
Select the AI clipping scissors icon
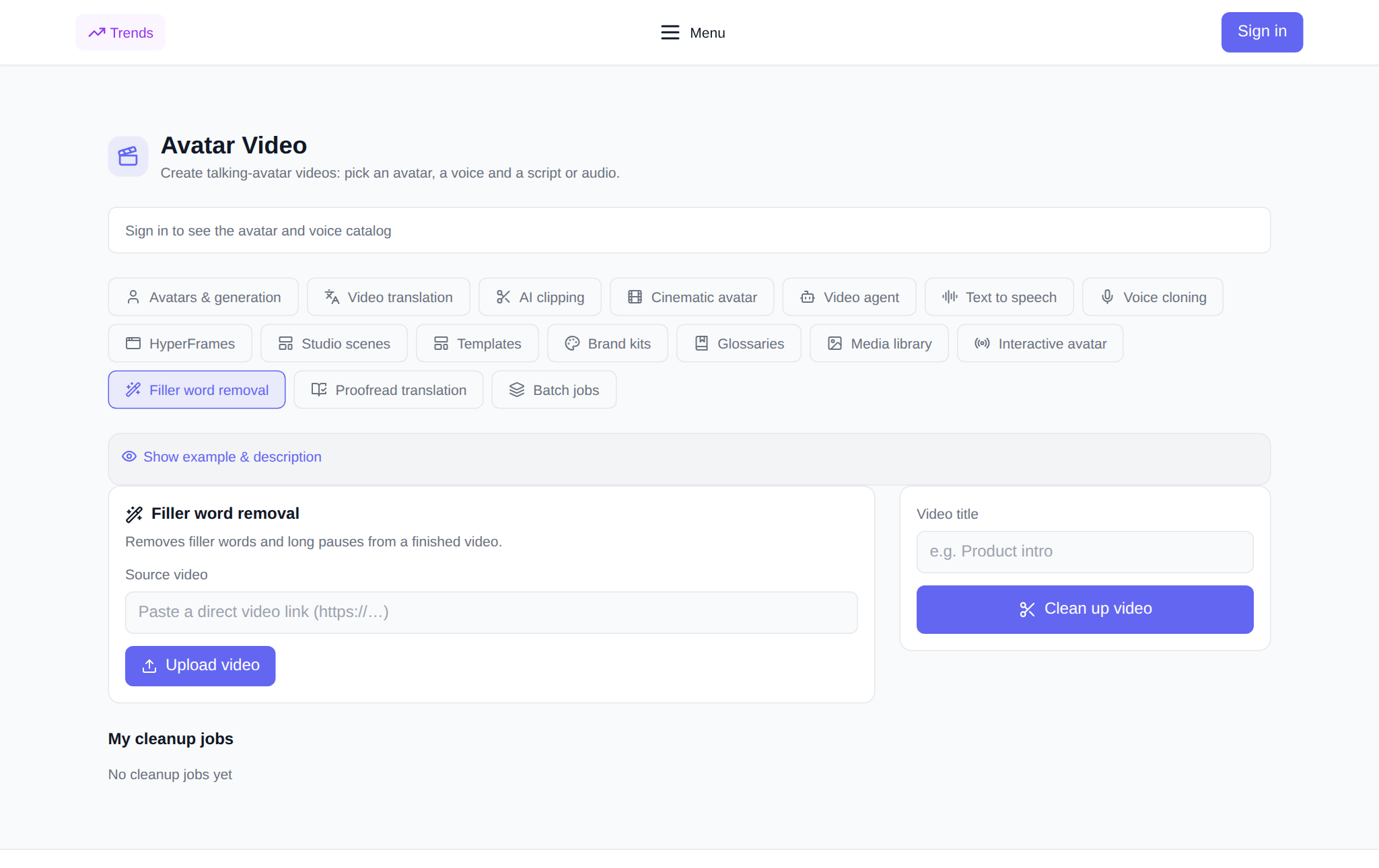(x=503, y=297)
